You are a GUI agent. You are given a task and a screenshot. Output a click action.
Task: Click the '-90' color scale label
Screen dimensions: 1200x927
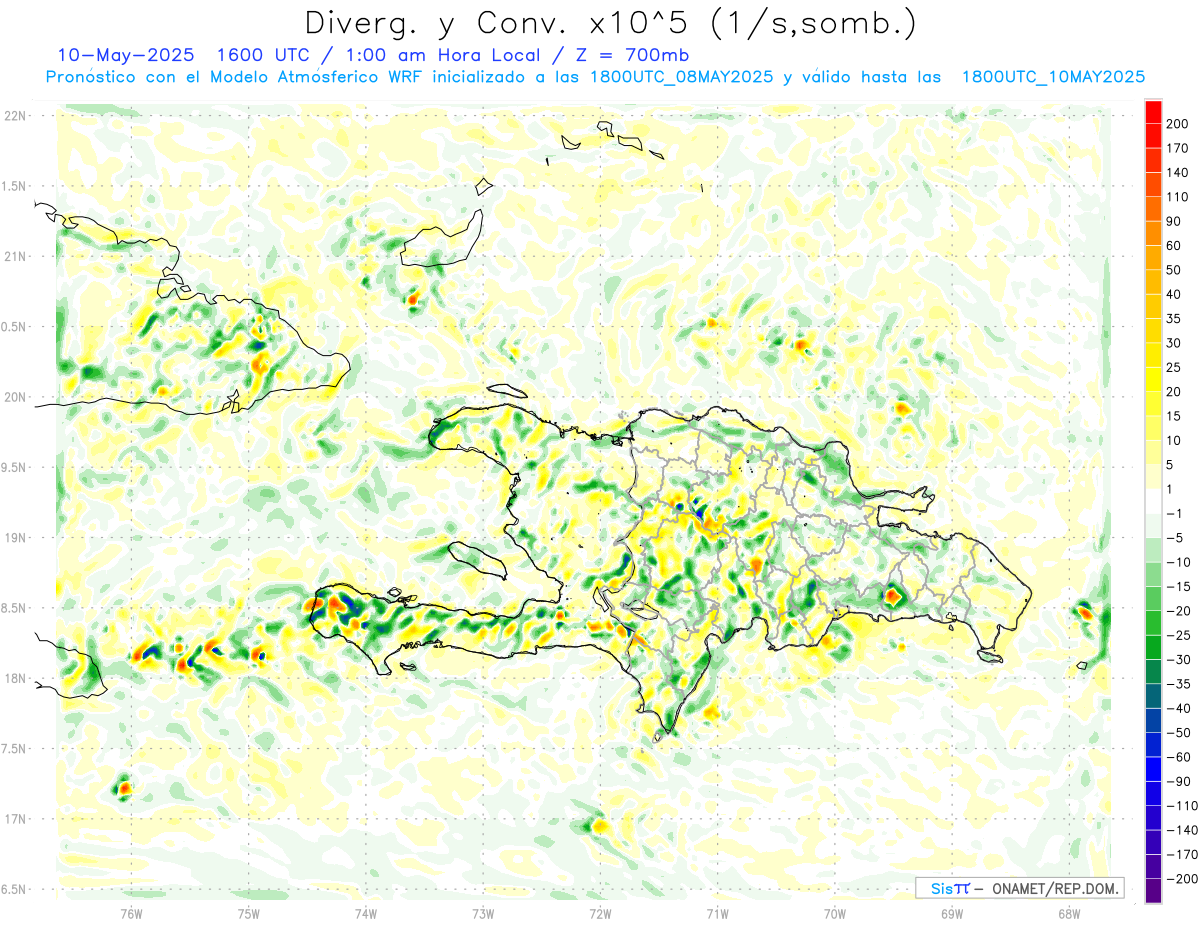click(1178, 781)
